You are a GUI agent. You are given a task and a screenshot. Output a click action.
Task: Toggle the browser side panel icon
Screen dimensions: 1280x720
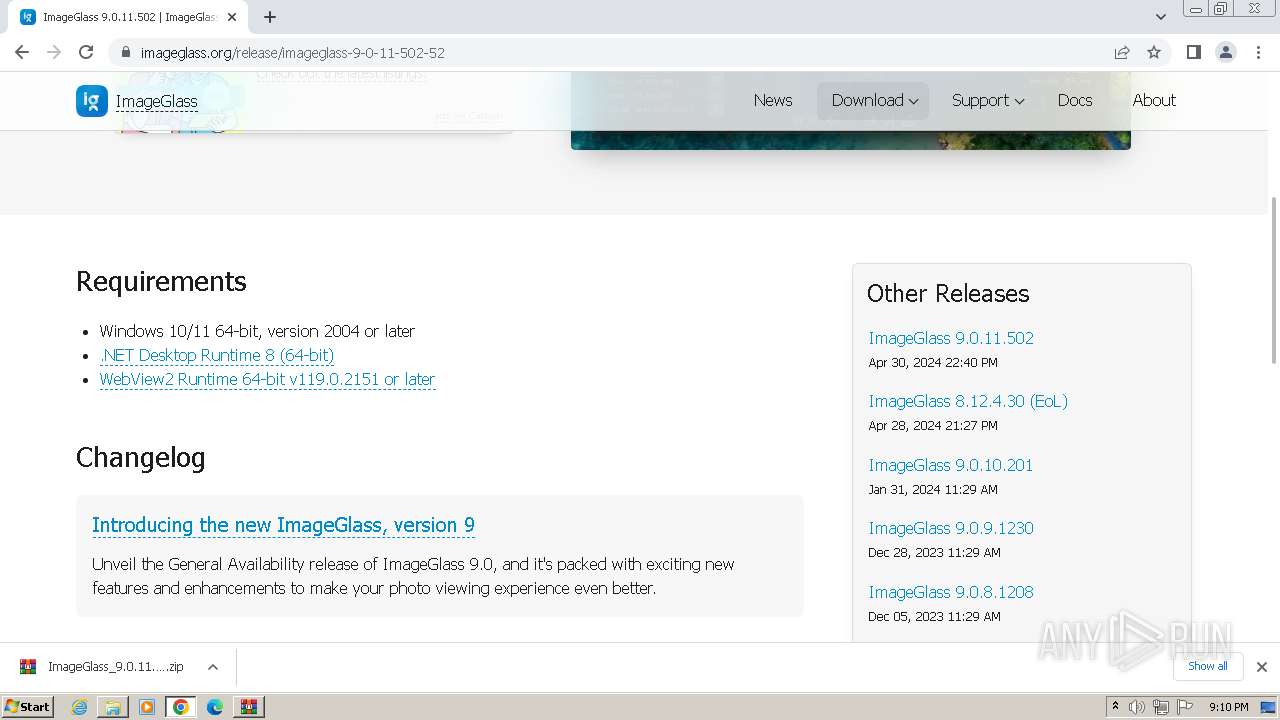[1193, 52]
